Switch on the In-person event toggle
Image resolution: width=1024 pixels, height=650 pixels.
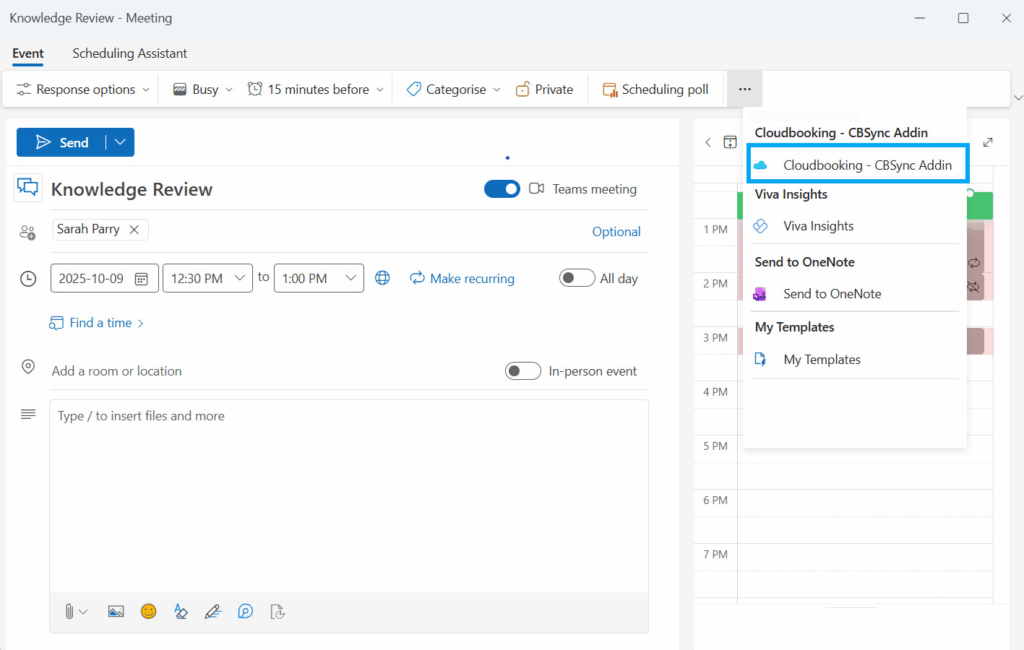pos(523,371)
